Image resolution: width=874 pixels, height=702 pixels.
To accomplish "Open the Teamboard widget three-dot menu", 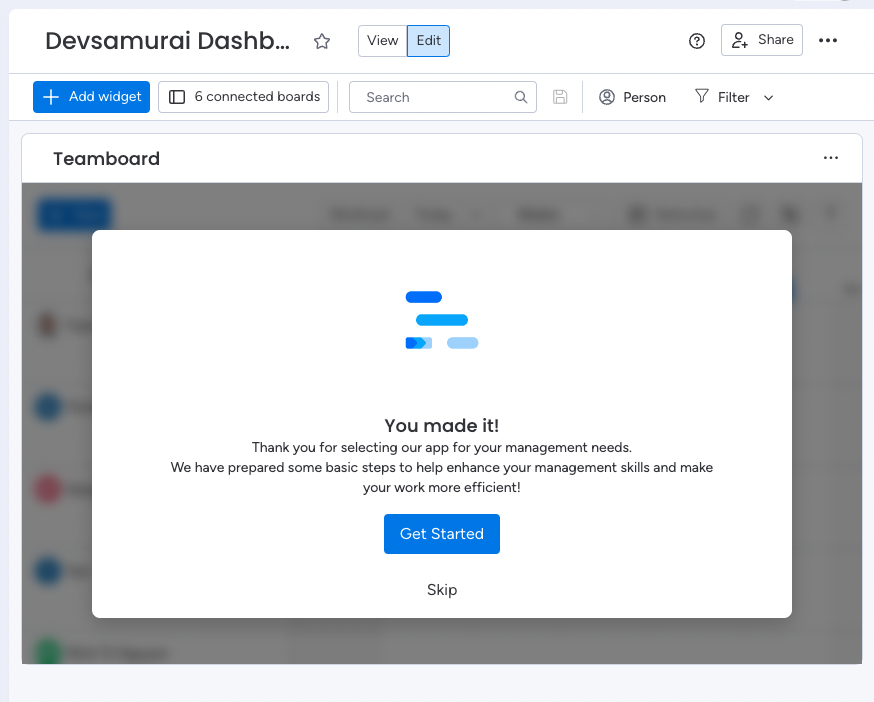I will tap(831, 158).
